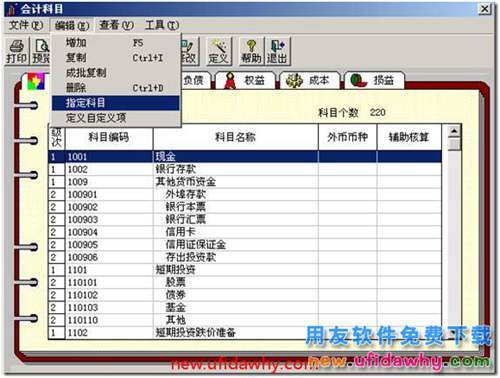Select the row 110103 基金
Screen dimensions: 500x378
[x=245, y=308]
